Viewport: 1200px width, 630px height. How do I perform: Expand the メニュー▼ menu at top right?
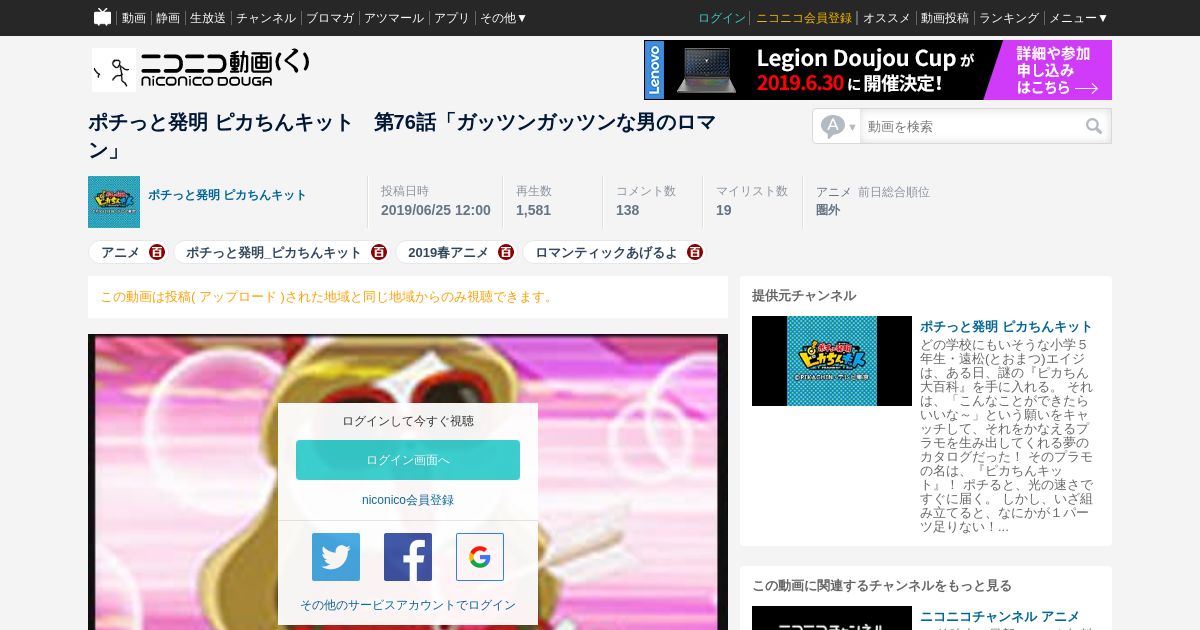1078,18
